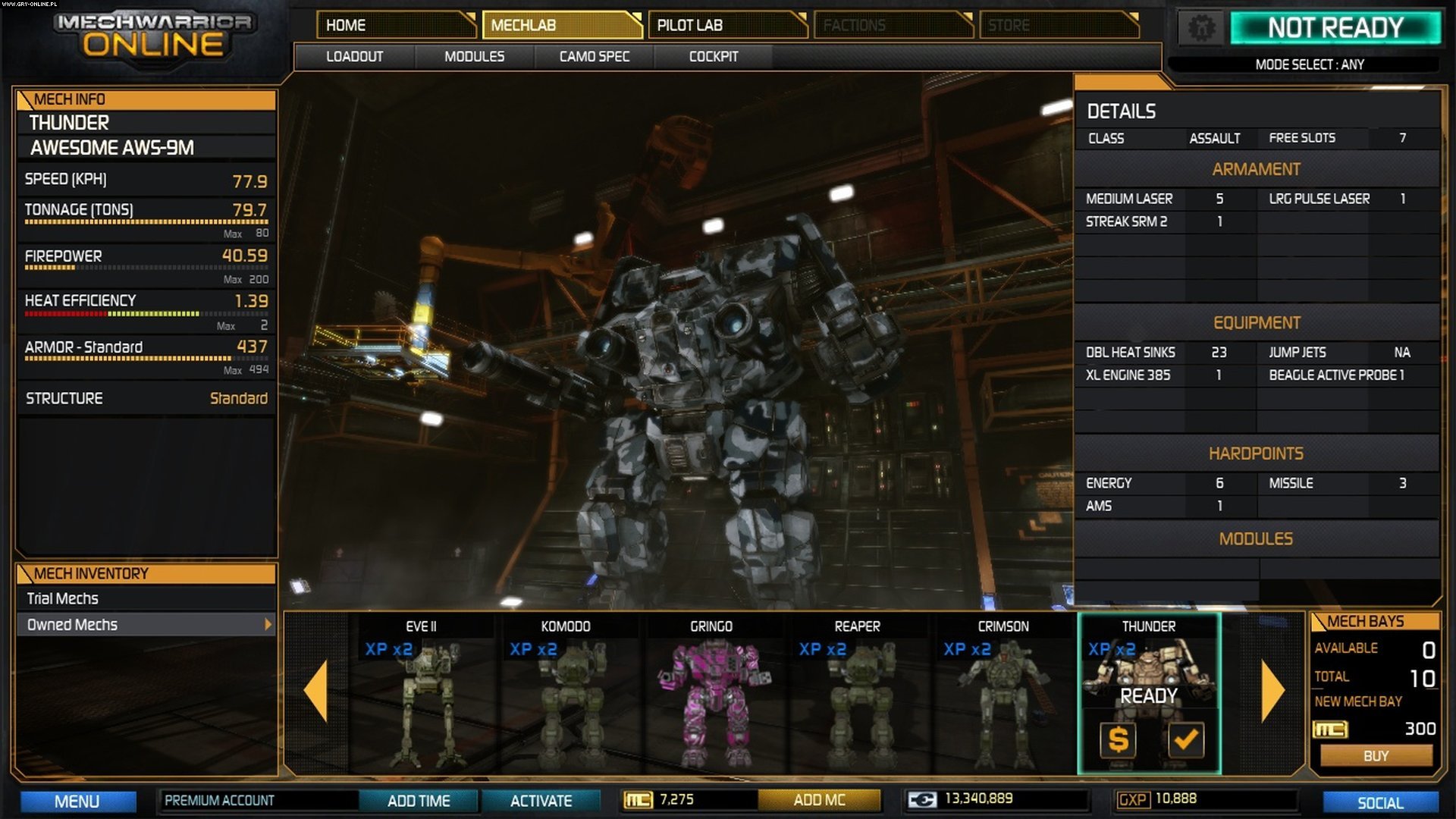Toggle the NOT READY status button
Image resolution: width=1456 pixels, height=819 pixels.
(x=1335, y=28)
